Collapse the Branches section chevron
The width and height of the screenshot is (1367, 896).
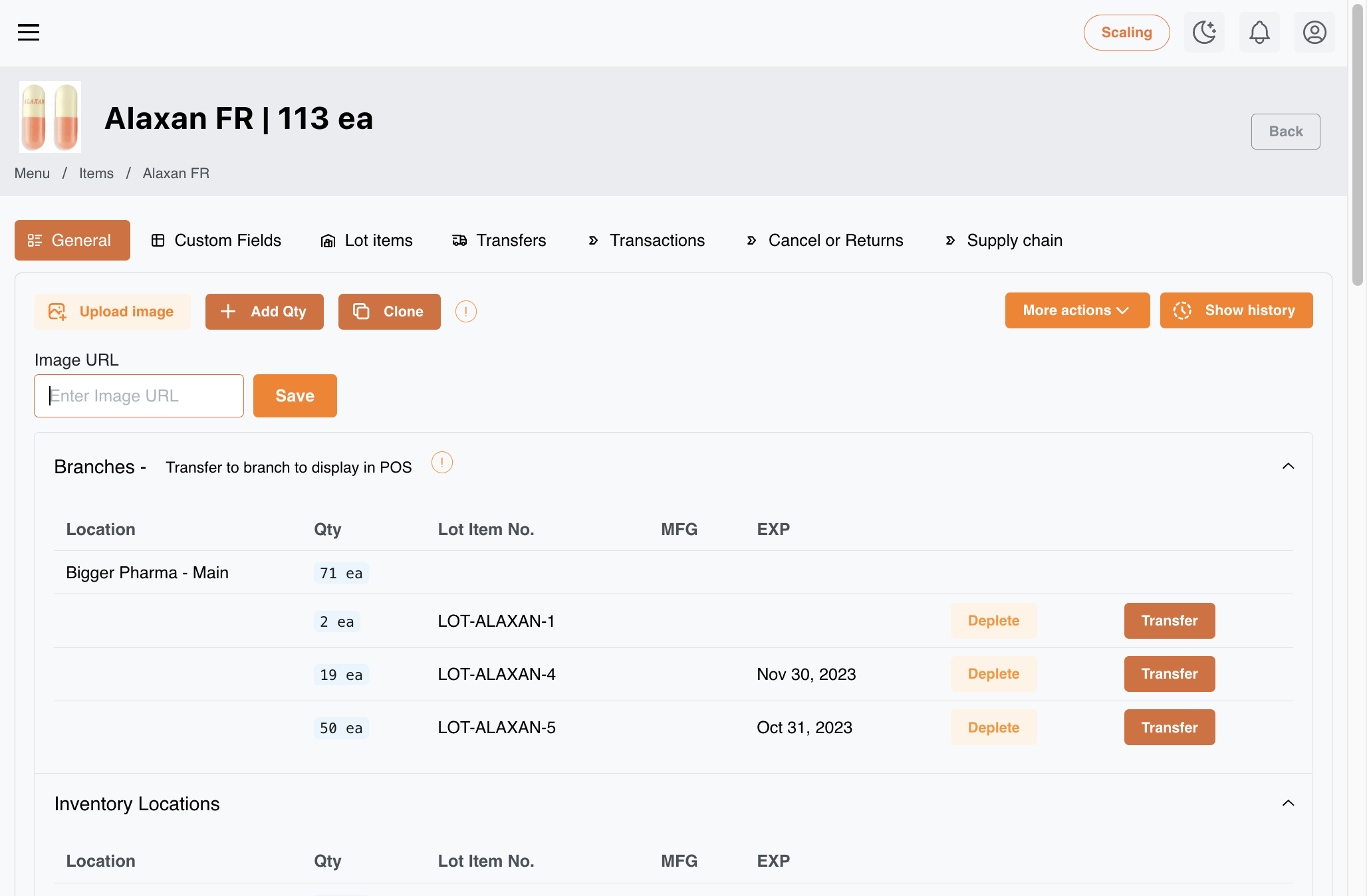(1288, 467)
